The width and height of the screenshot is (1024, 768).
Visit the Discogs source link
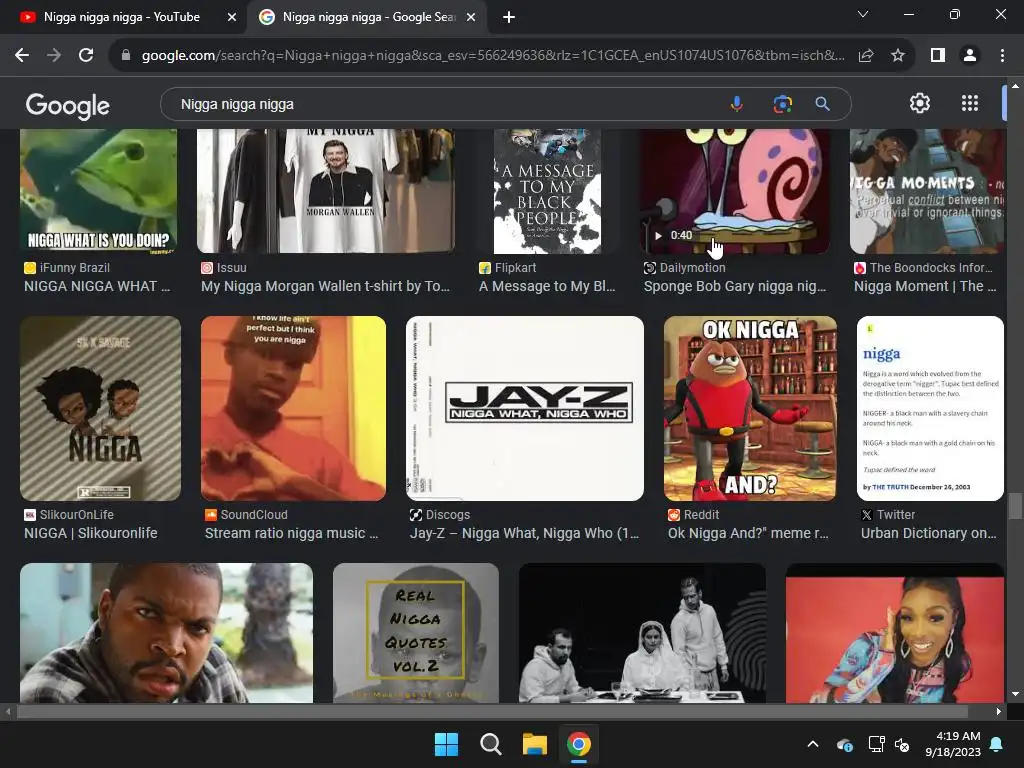pyautogui.click(x=440, y=515)
